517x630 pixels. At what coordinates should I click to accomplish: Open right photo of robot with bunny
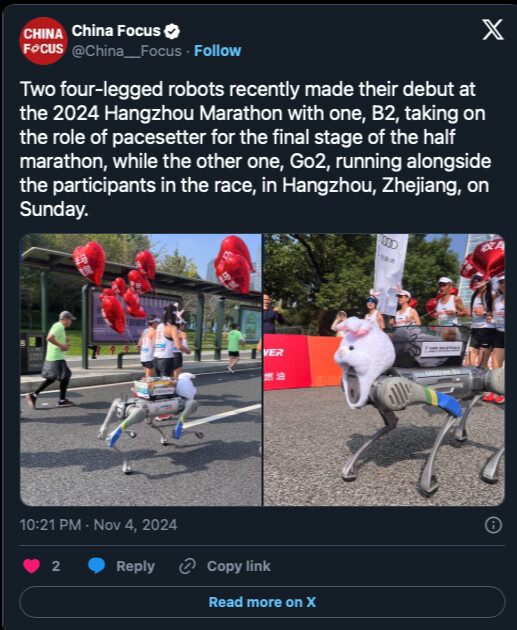tap(384, 370)
